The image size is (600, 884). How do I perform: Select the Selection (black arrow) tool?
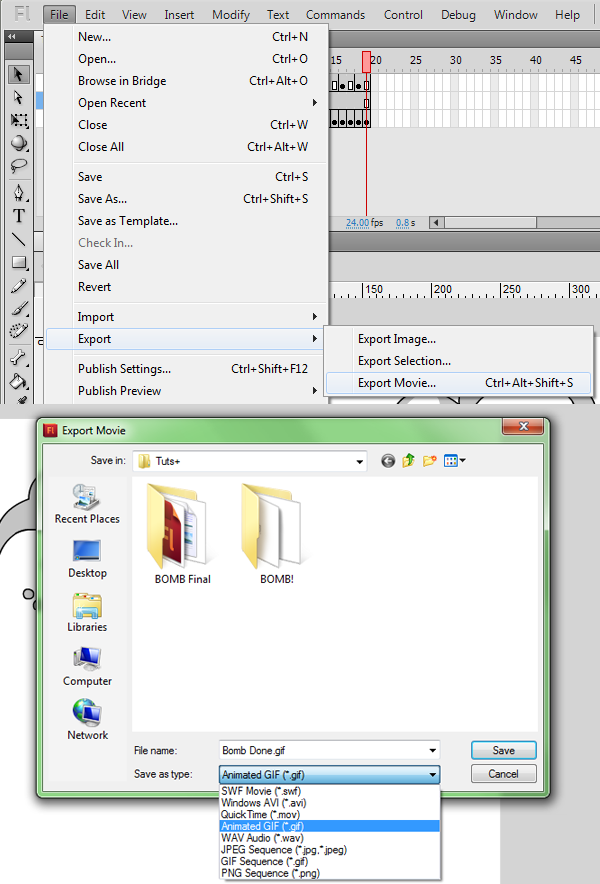(19, 74)
